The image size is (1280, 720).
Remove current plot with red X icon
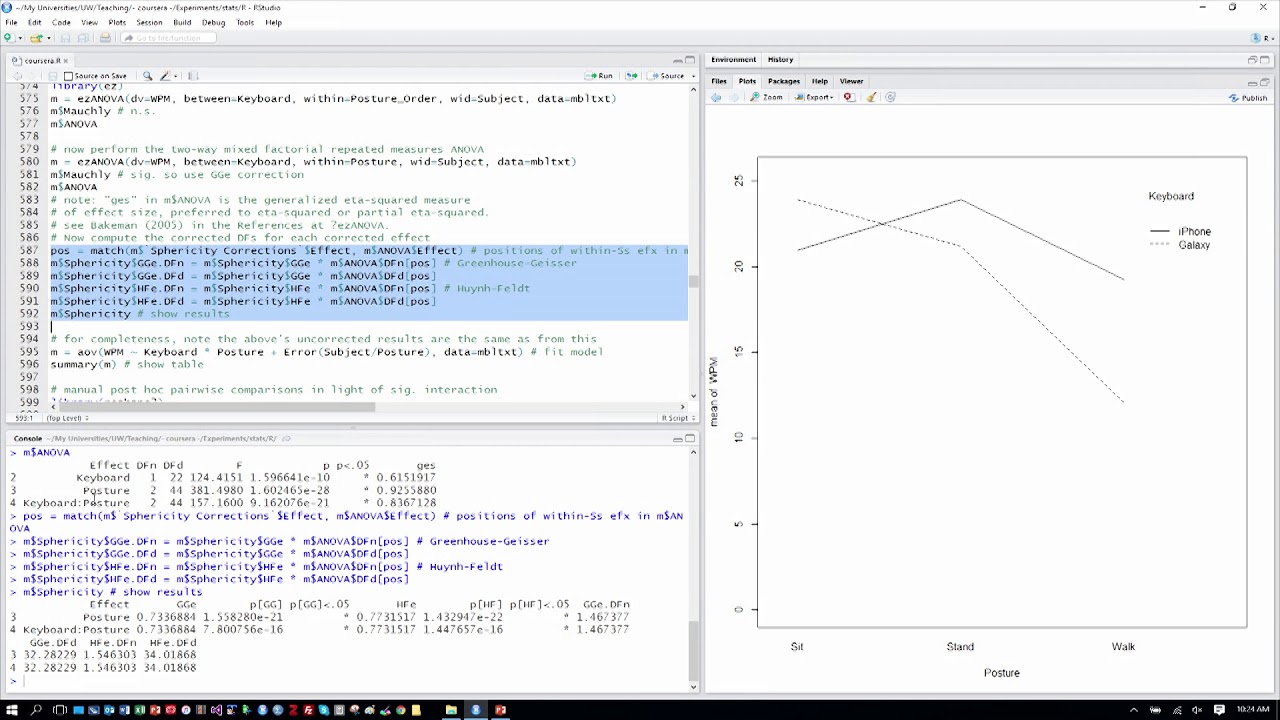(x=848, y=97)
